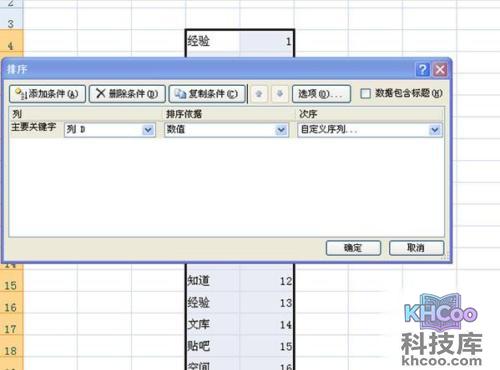Select cell with value 12
This screenshot has width=500, height=370.
pos(267,281)
